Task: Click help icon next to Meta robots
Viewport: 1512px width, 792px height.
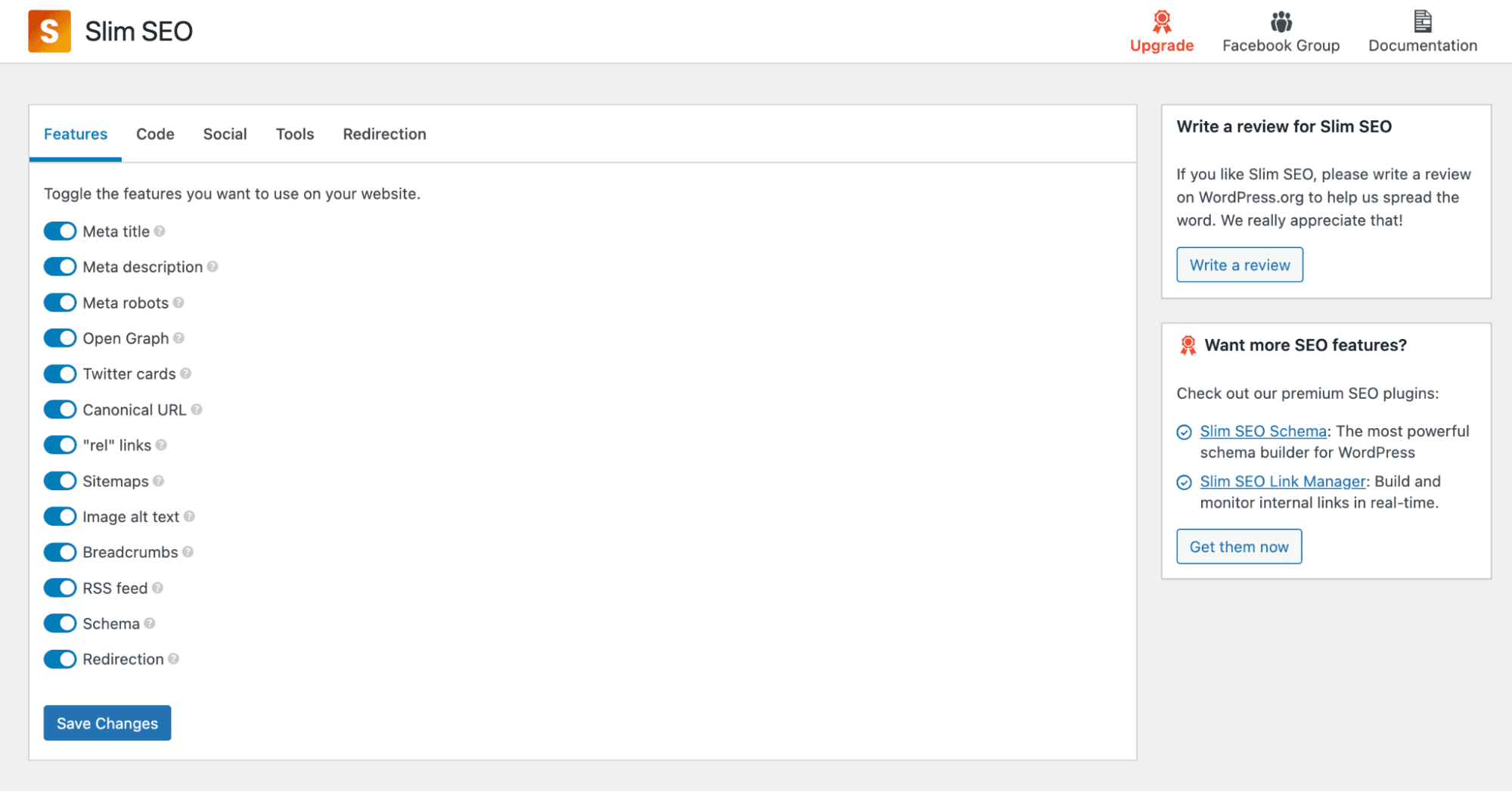Action: (179, 303)
